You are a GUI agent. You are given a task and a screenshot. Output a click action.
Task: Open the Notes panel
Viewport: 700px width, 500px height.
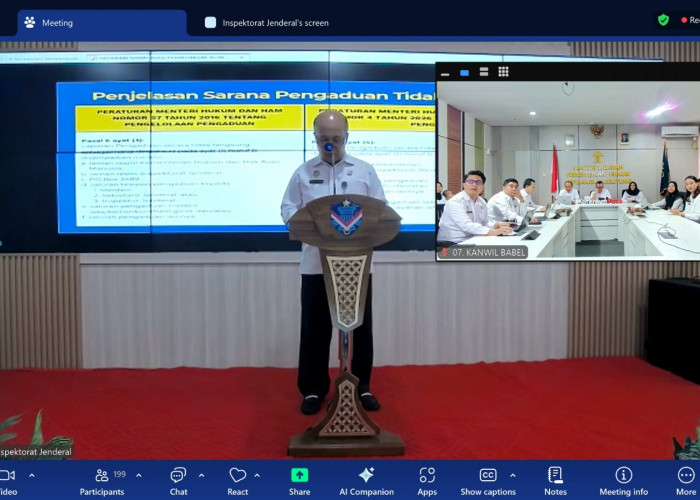555,481
